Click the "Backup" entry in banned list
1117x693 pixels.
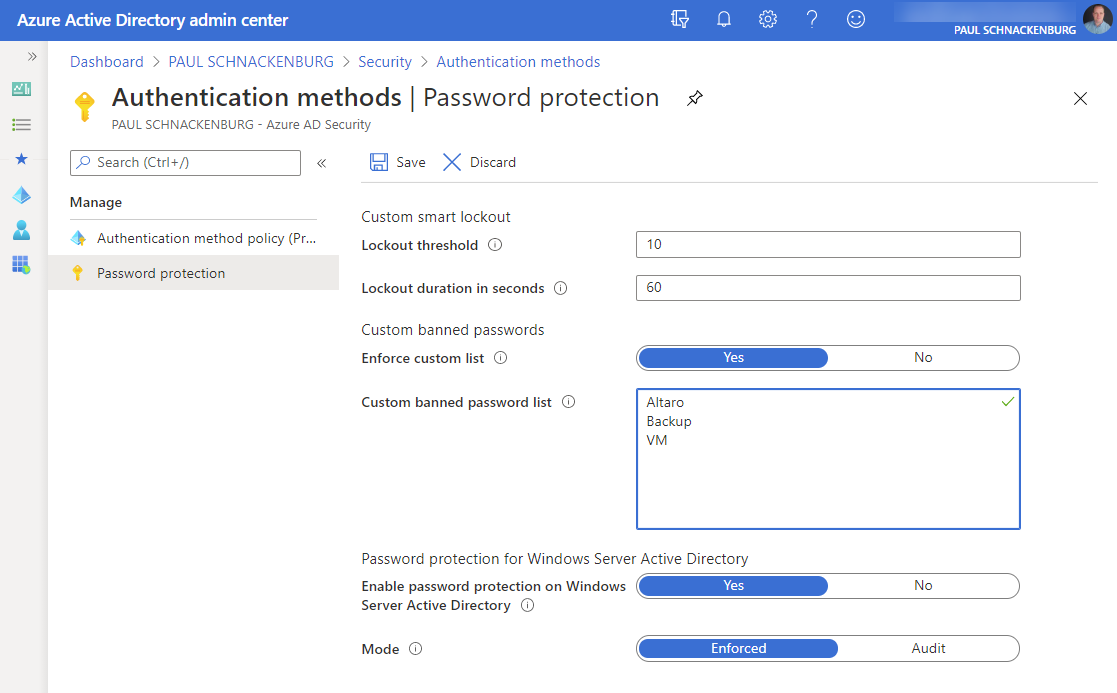click(669, 421)
